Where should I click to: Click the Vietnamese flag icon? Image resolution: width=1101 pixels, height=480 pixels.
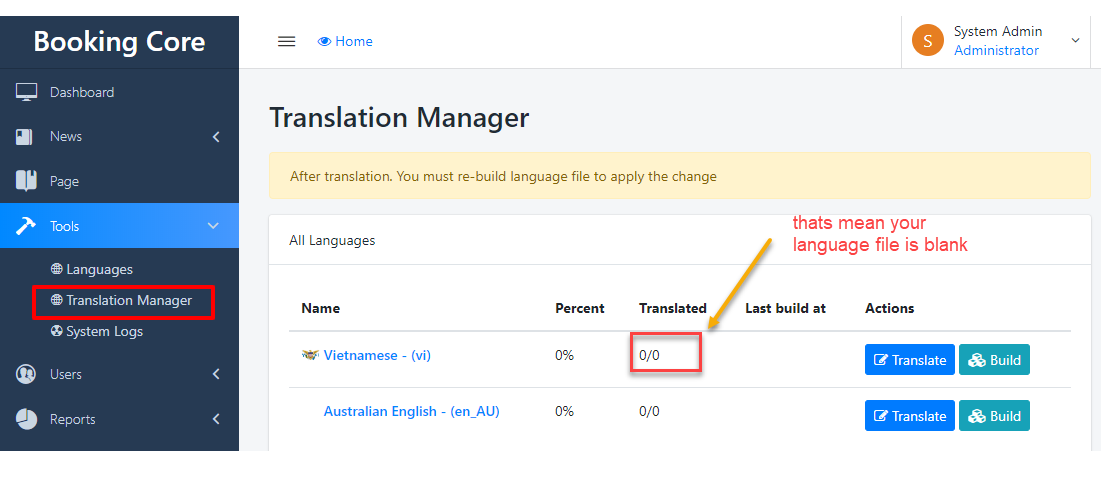309,355
